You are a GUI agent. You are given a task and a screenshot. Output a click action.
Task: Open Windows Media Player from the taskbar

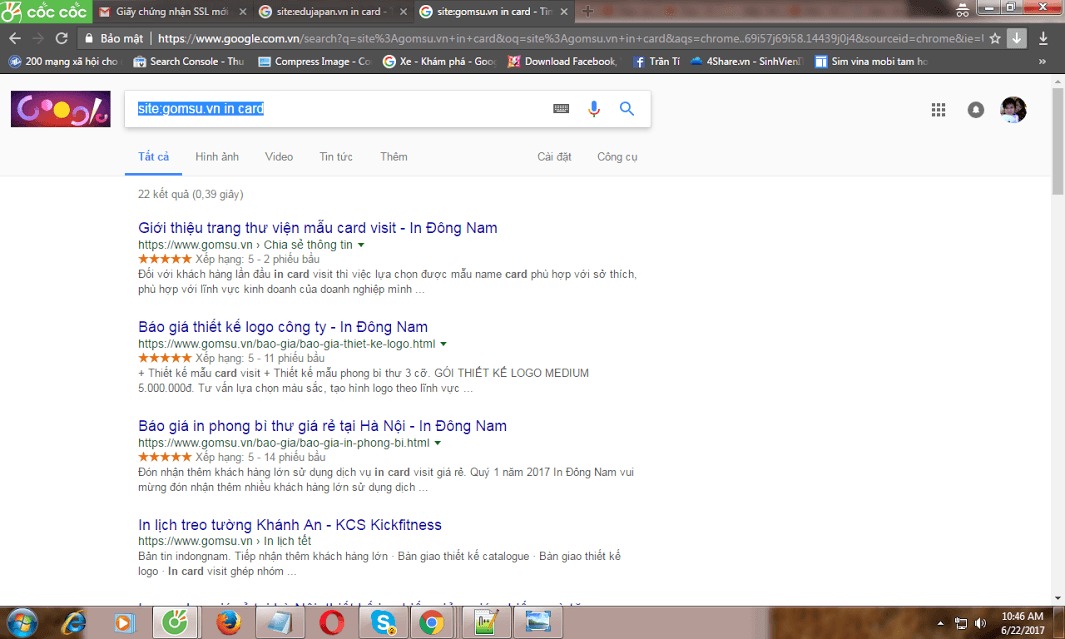point(124,623)
